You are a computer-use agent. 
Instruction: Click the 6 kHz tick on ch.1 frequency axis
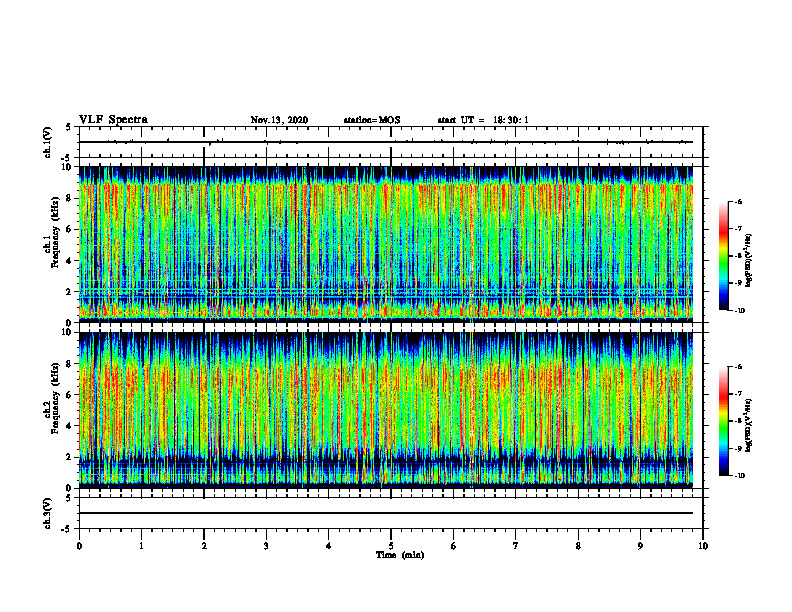pyautogui.click(x=70, y=229)
